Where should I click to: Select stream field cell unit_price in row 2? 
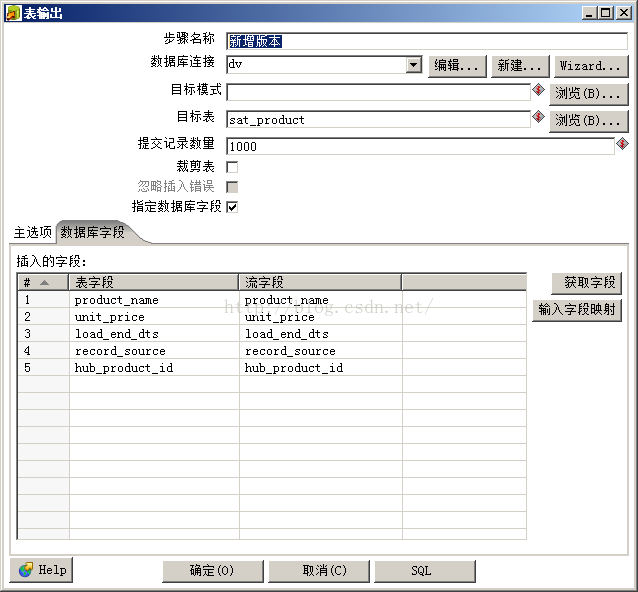[x=321, y=317]
